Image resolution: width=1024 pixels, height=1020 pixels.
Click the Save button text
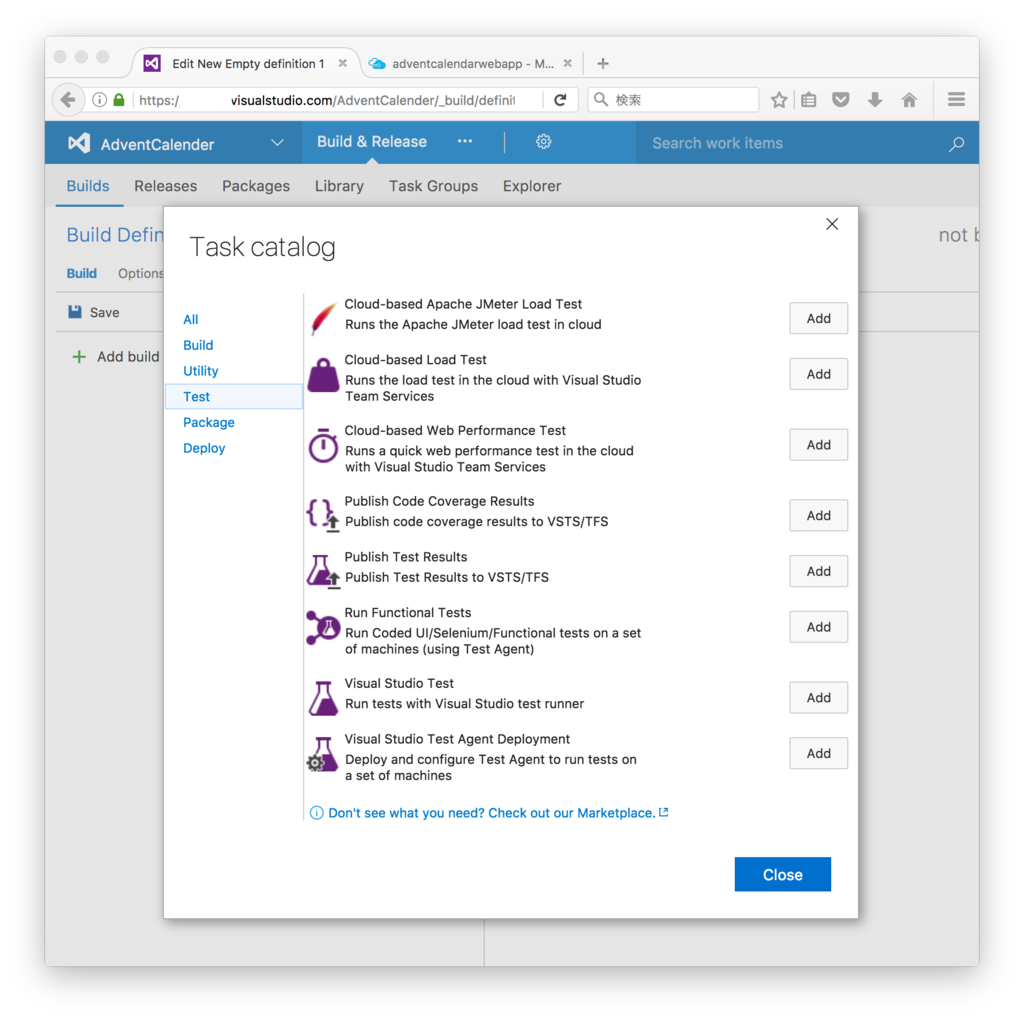[104, 313]
